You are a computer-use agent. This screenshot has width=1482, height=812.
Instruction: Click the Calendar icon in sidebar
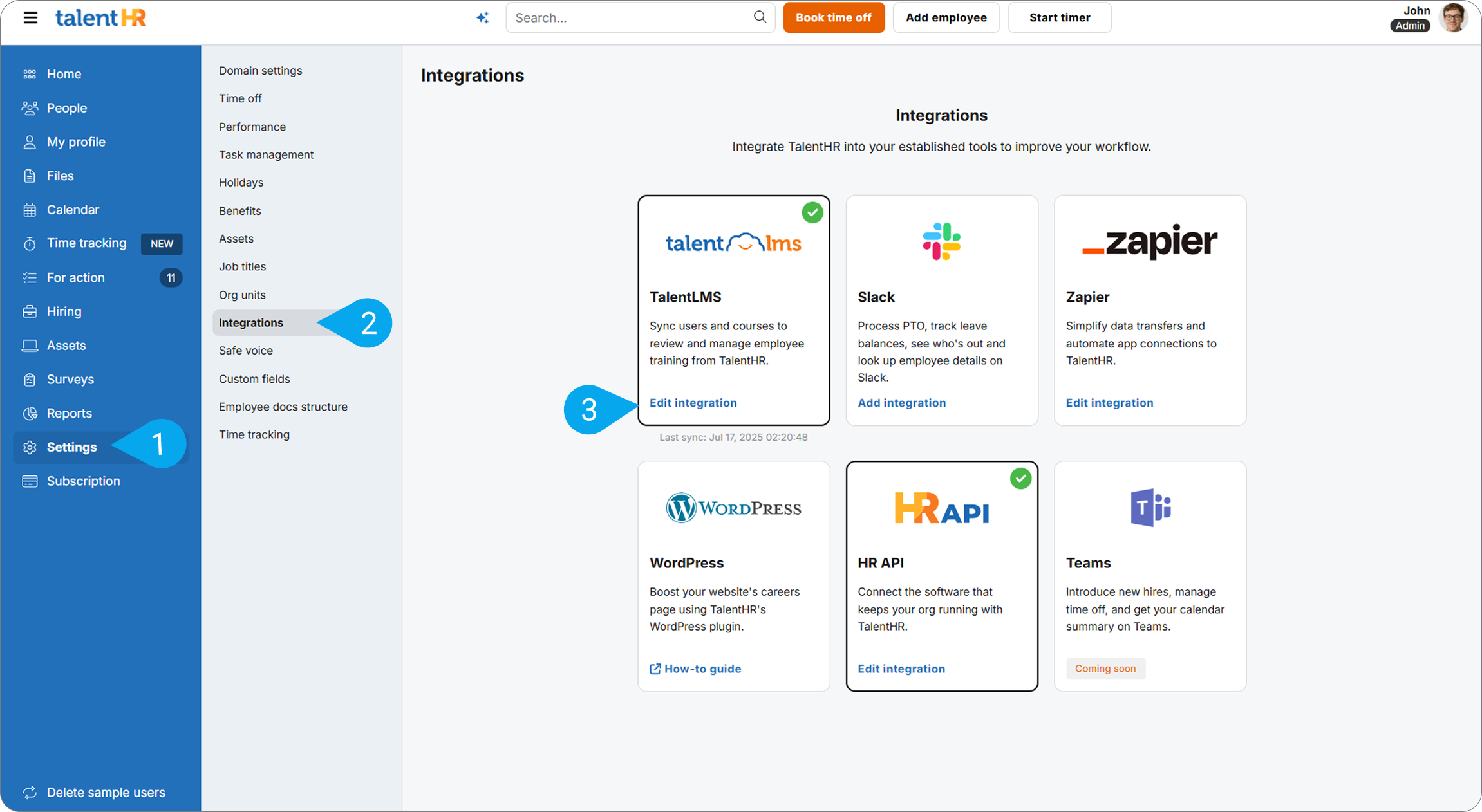point(30,210)
